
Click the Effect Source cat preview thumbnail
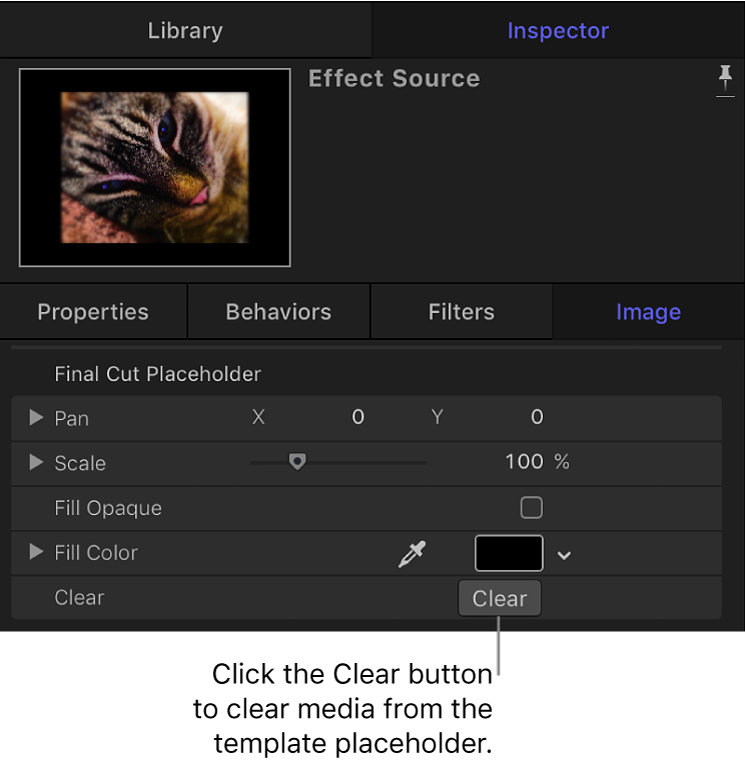[x=155, y=168]
